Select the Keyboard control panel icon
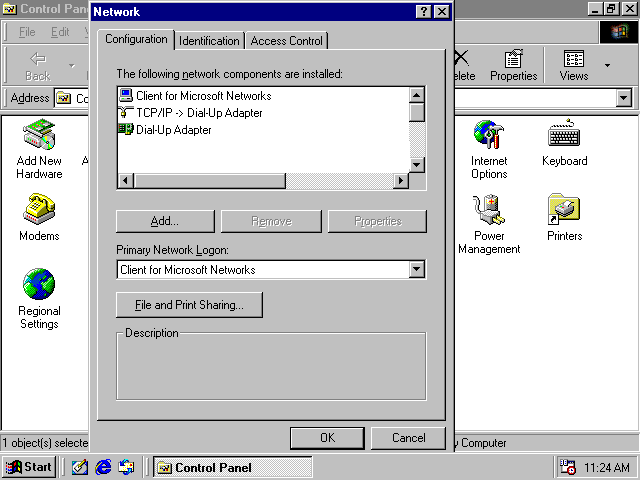The image size is (640, 480). [564, 142]
